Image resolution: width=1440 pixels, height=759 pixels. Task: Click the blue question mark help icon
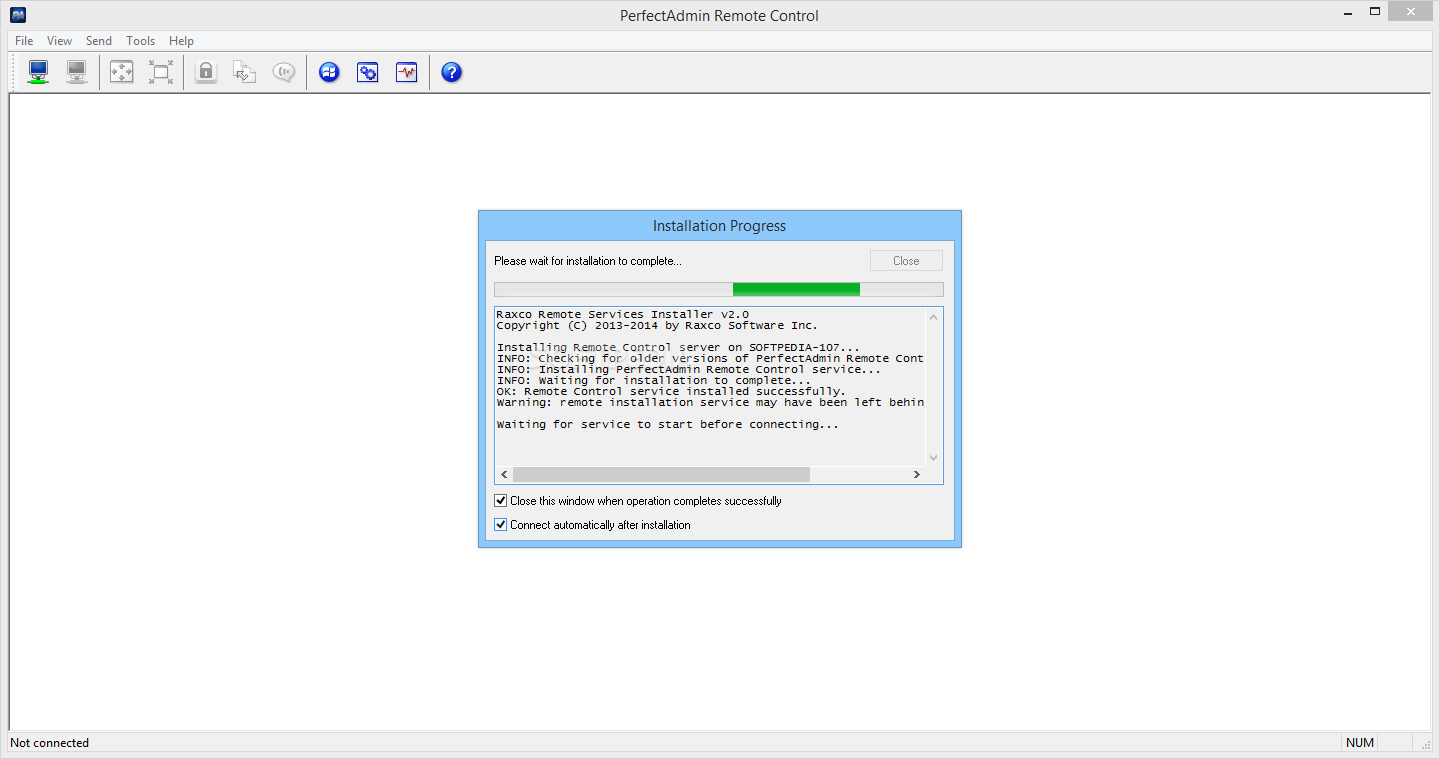pos(452,72)
